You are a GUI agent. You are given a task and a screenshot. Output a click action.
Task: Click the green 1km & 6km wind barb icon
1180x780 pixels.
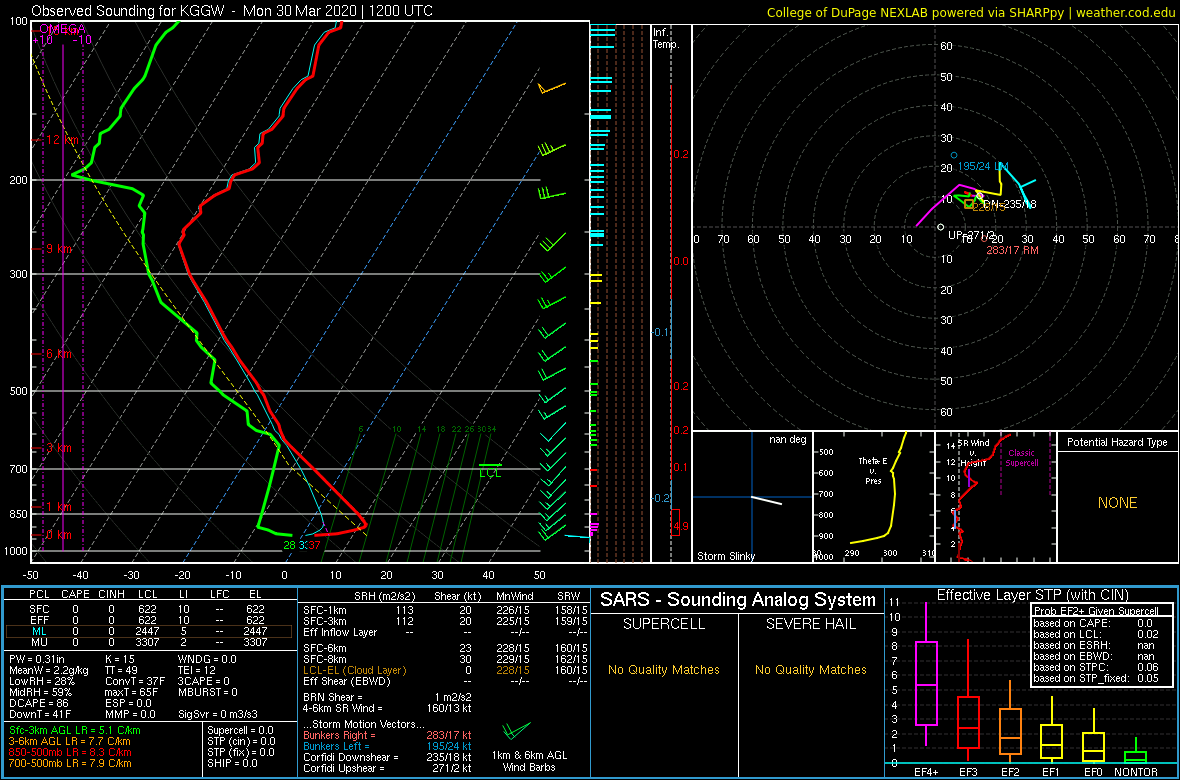point(516,730)
